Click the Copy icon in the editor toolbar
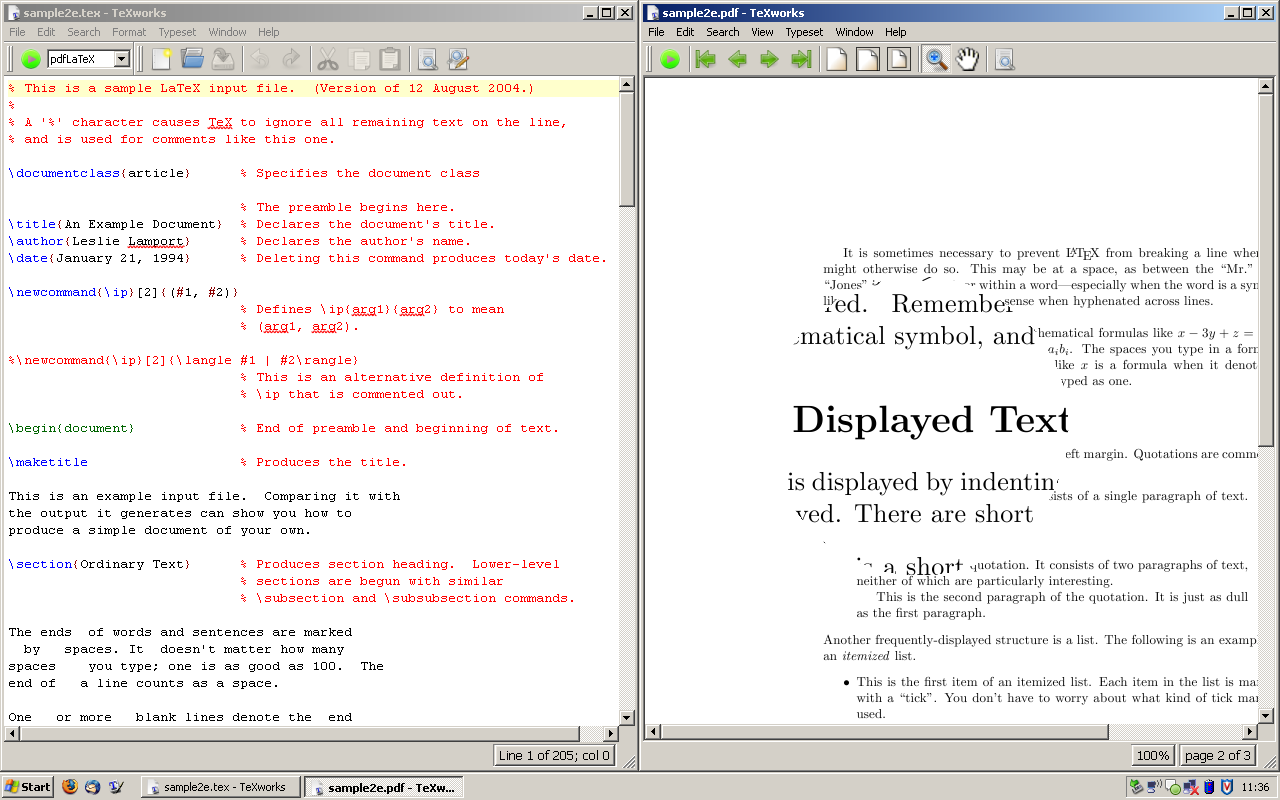The image size is (1280, 800). pos(359,59)
